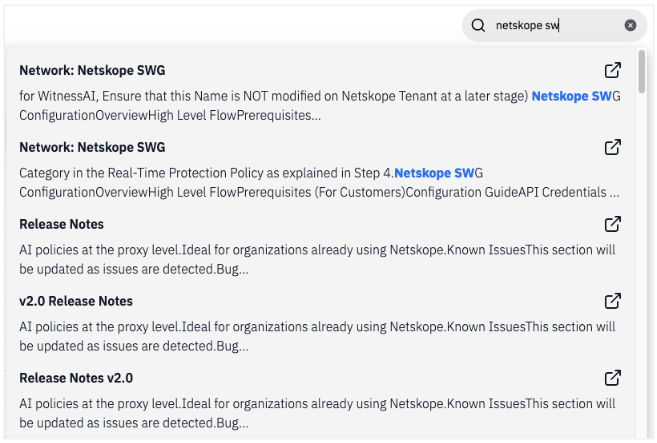Click the snippet text under the 'Release Notes' result
Viewport: 657px width, 443px height.
(x=300, y=260)
